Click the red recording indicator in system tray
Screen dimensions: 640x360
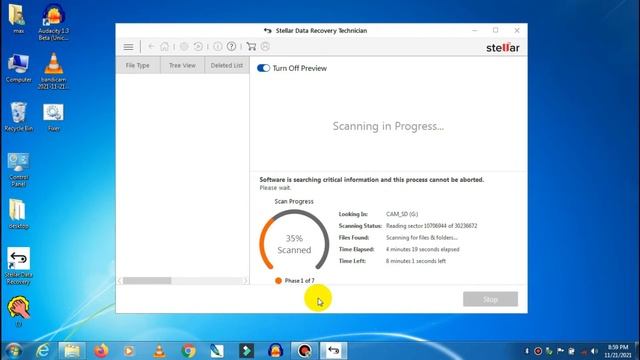click(x=538, y=351)
